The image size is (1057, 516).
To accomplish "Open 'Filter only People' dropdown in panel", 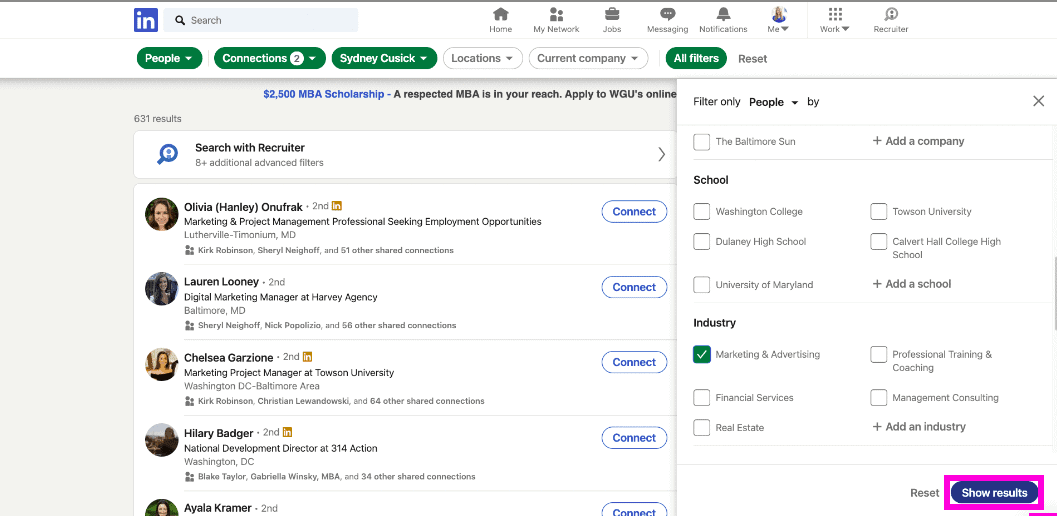I will pos(773,102).
